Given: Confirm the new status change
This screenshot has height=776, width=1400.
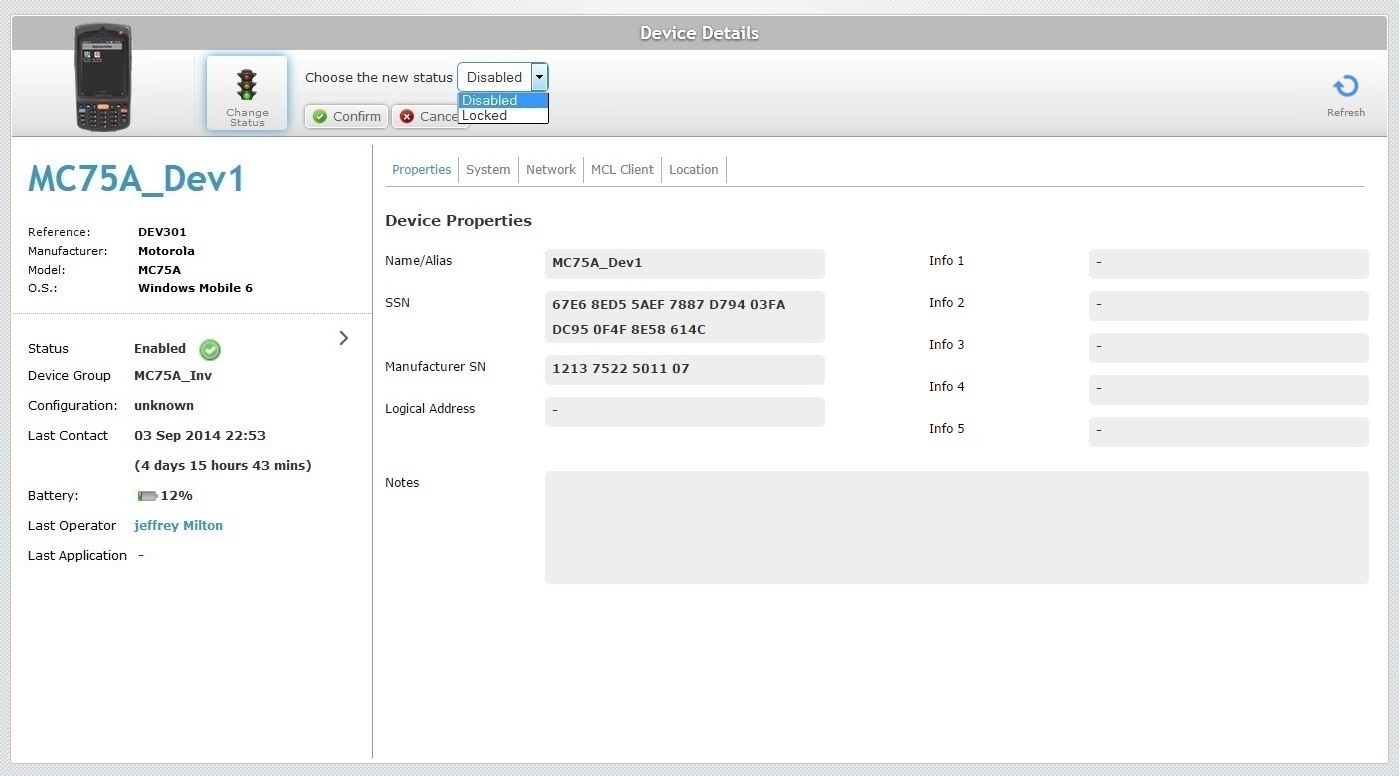Looking at the screenshot, I should click(346, 117).
